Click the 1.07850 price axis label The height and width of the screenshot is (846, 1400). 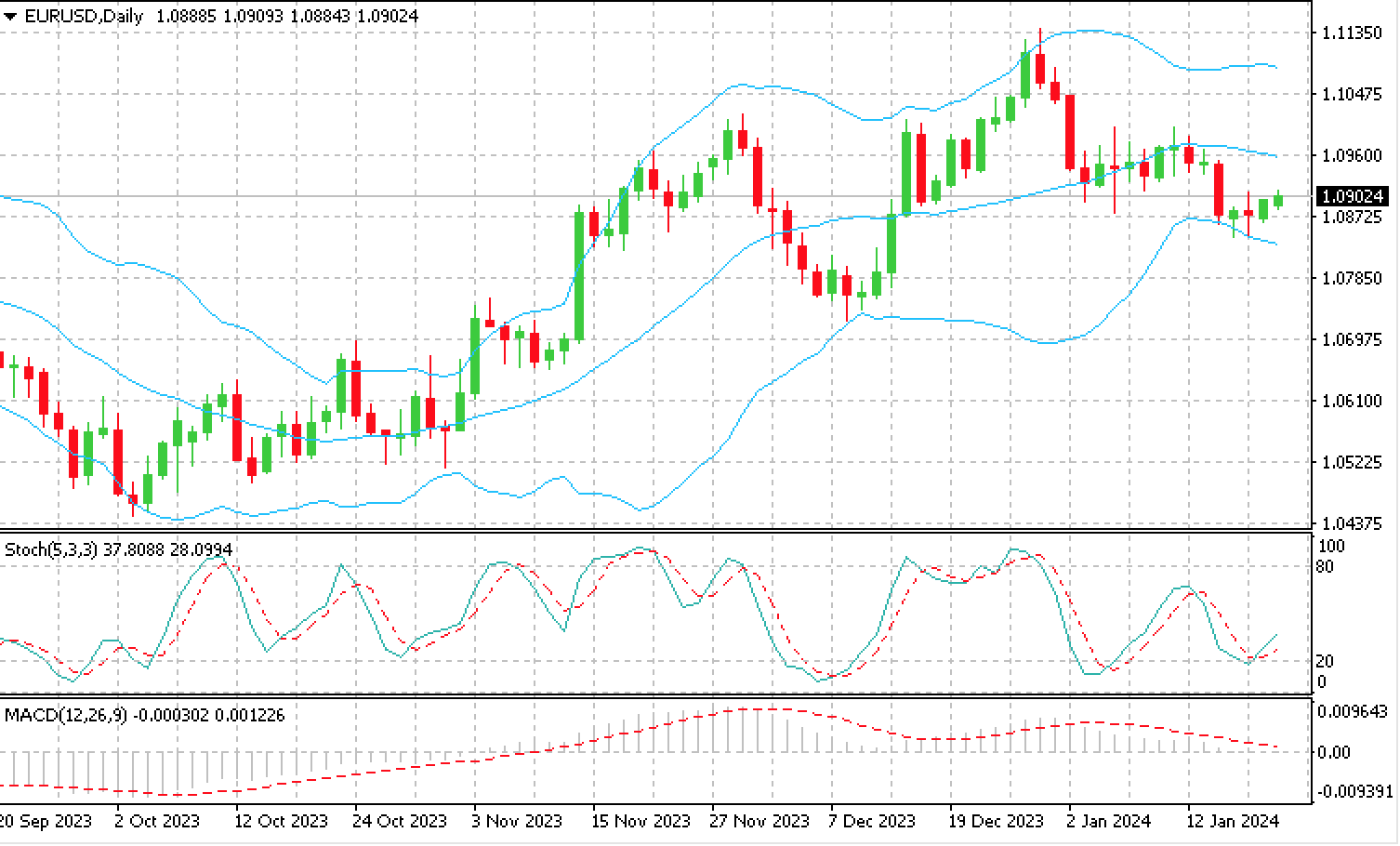coord(1351,278)
